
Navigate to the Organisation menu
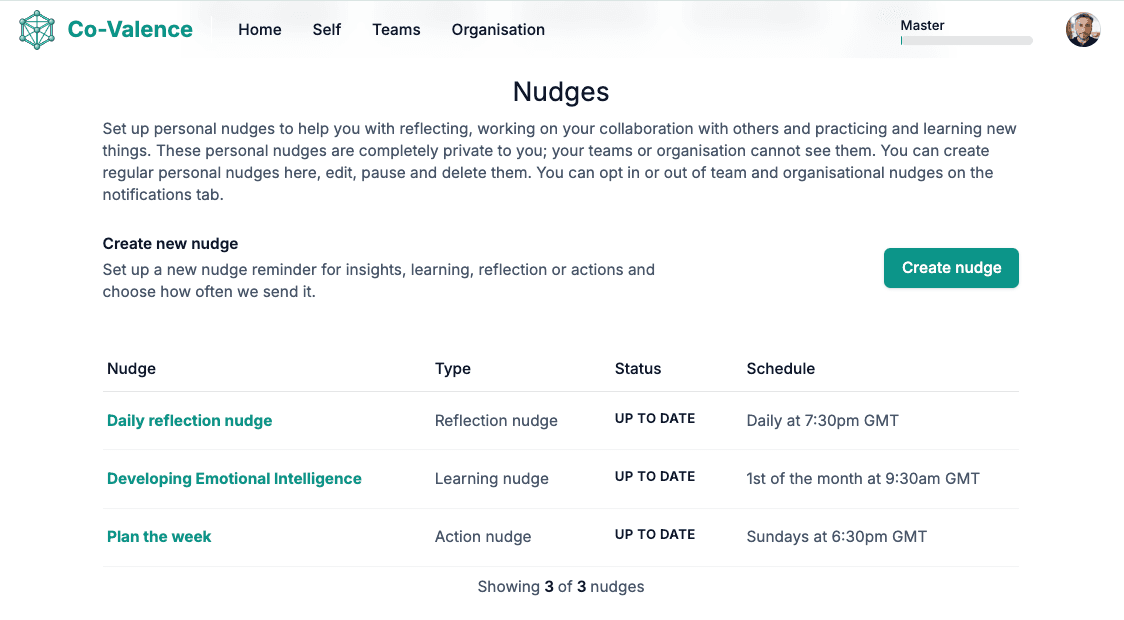(x=498, y=30)
